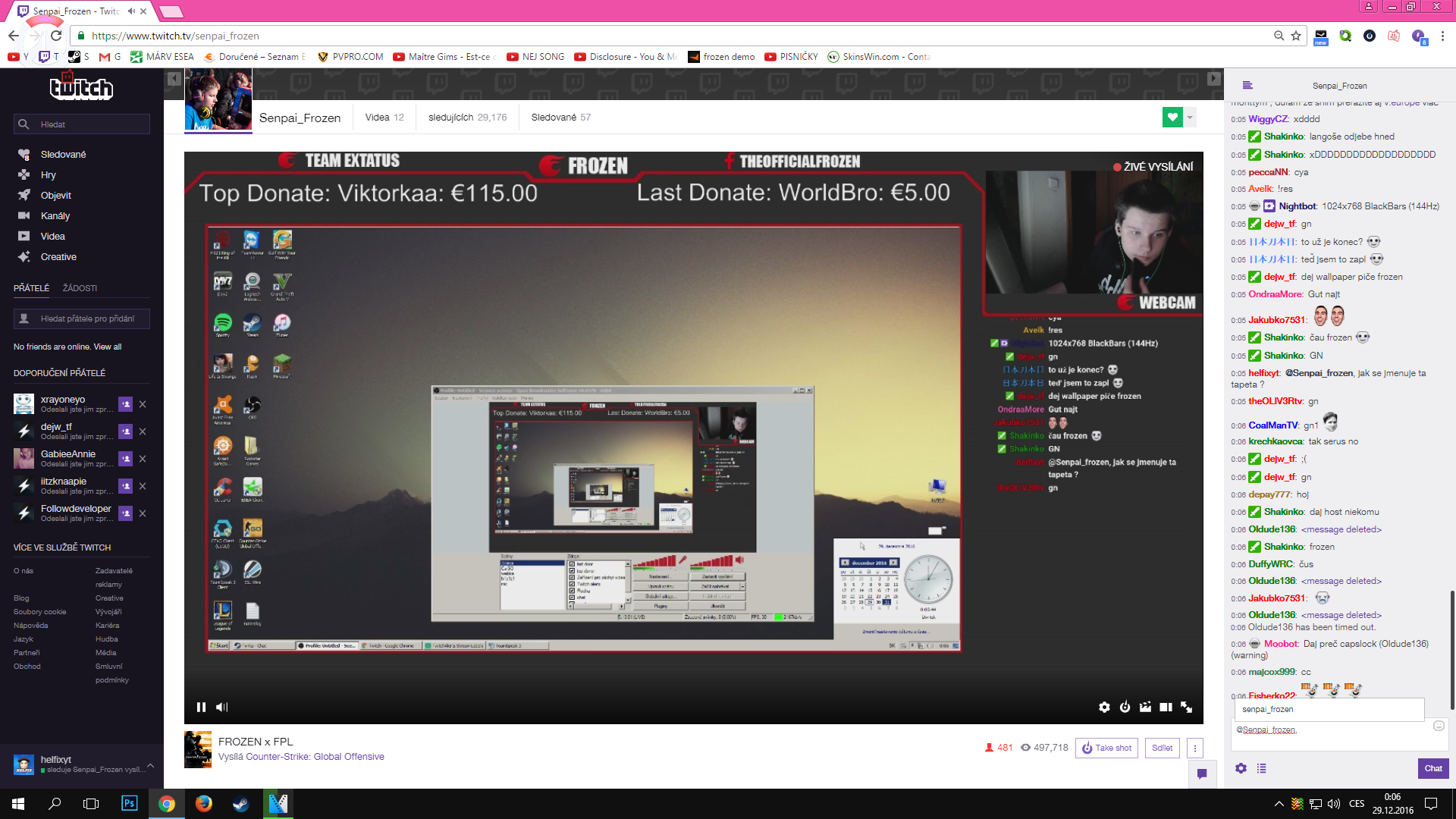Image resolution: width=1456 pixels, height=819 pixels.
Task: Open chat settings gear icon
Action: coord(1241,768)
